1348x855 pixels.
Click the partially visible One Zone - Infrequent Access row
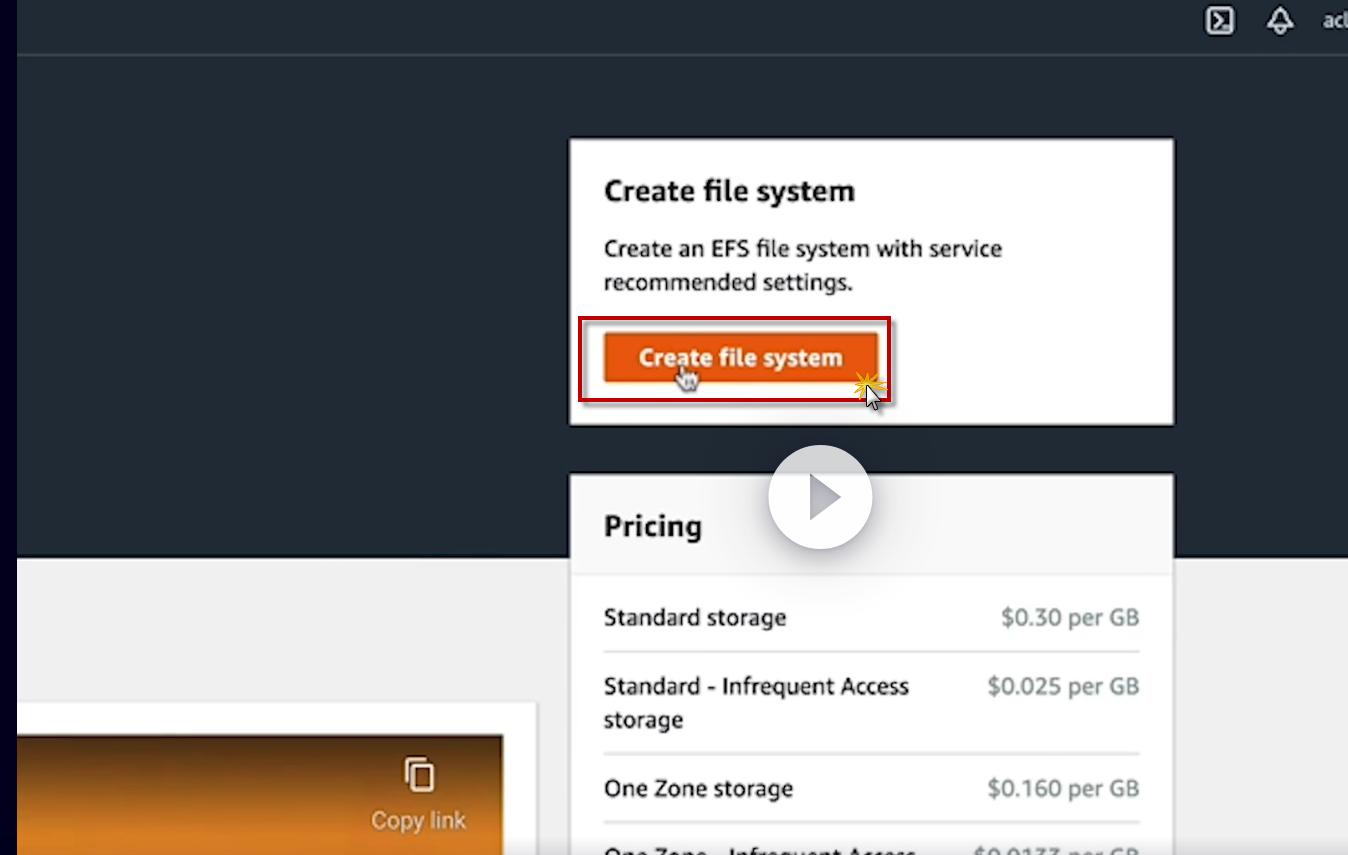click(x=760, y=850)
